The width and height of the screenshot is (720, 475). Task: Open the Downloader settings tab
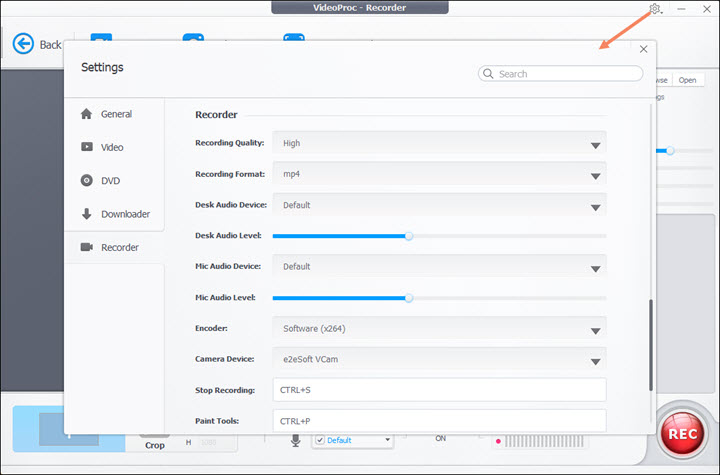[114, 214]
